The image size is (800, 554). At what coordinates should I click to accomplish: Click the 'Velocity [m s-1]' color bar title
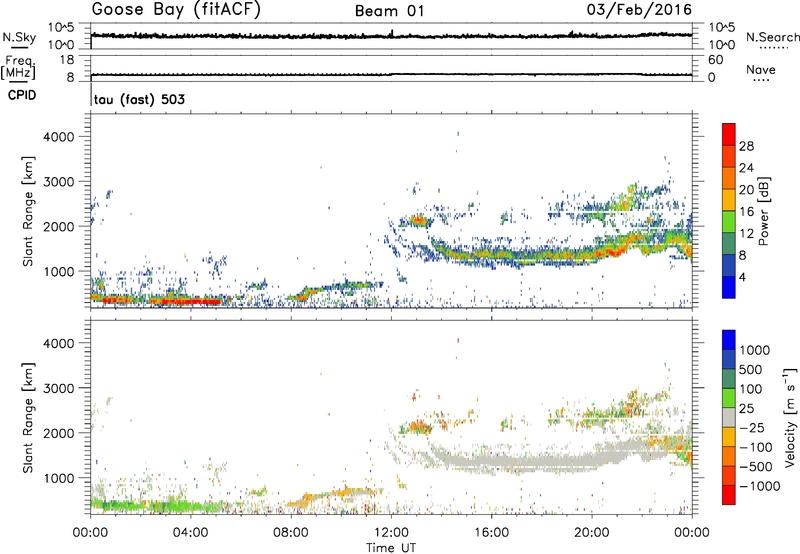pyautogui.click(x=790, y=417)
